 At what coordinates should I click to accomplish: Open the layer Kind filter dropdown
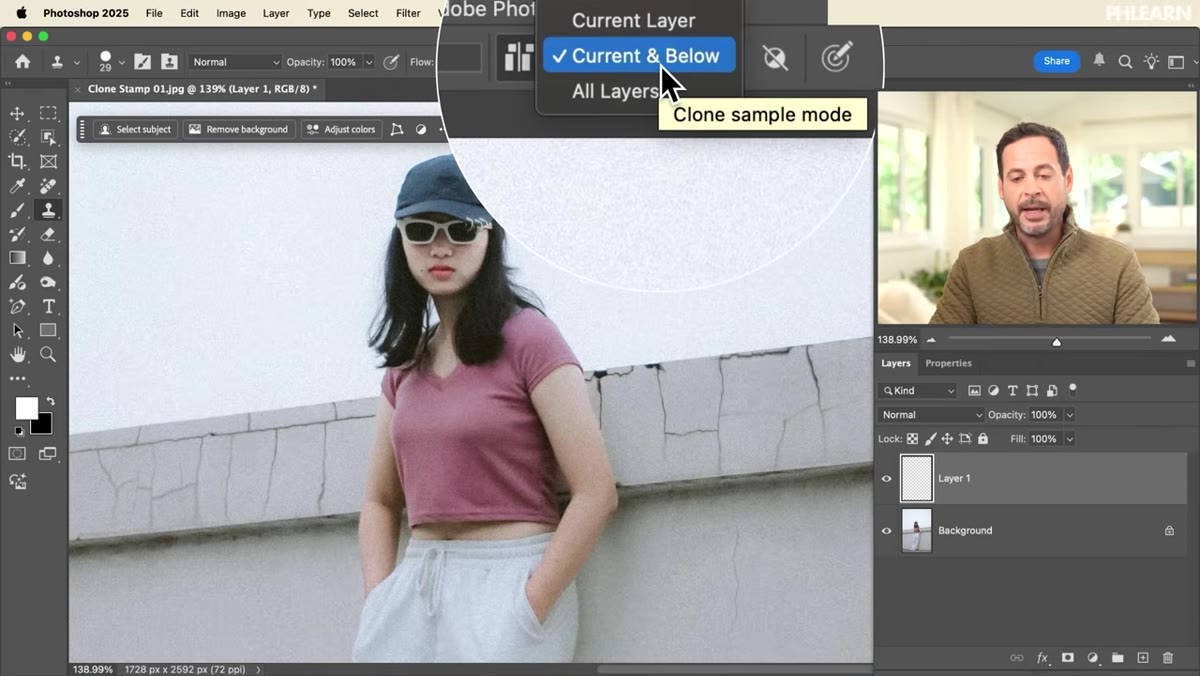click(x=917, y=390)
